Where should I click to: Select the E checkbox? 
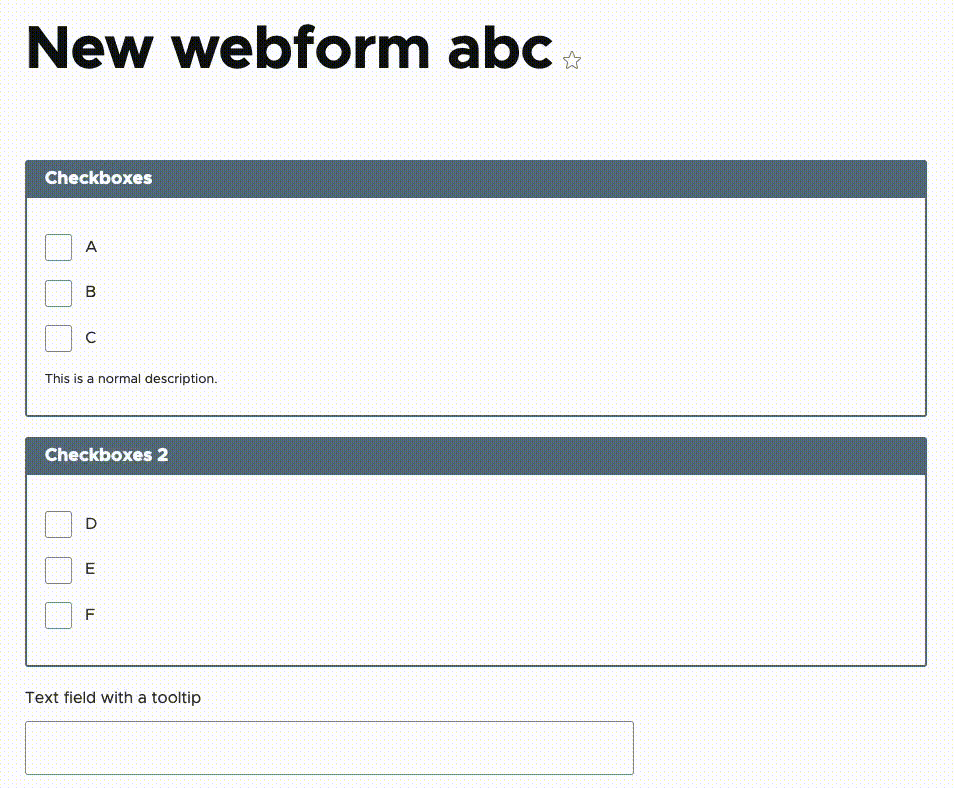pyautogui.click(x=58, y=570)
